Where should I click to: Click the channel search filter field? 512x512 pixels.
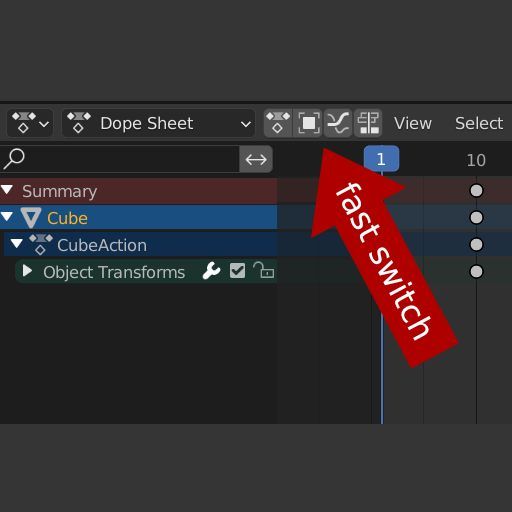point(120,159)
